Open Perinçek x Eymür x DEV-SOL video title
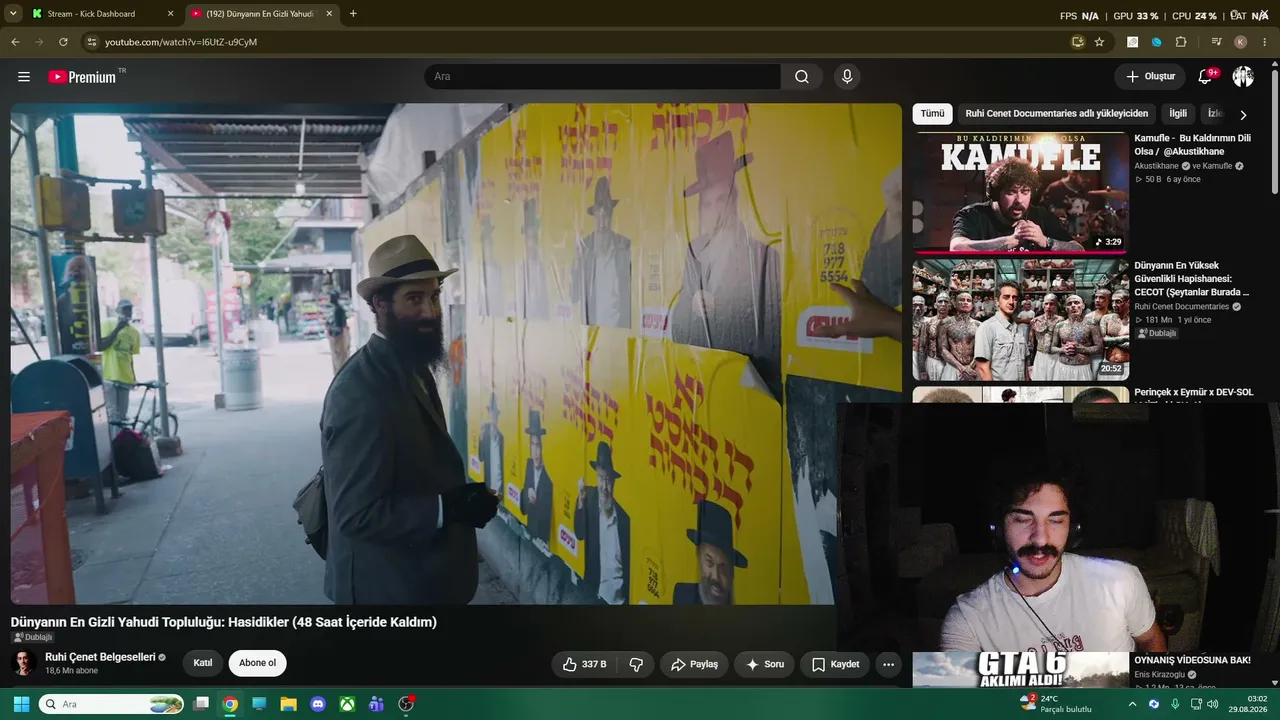1280x720 pixels. click(1193, 393)
